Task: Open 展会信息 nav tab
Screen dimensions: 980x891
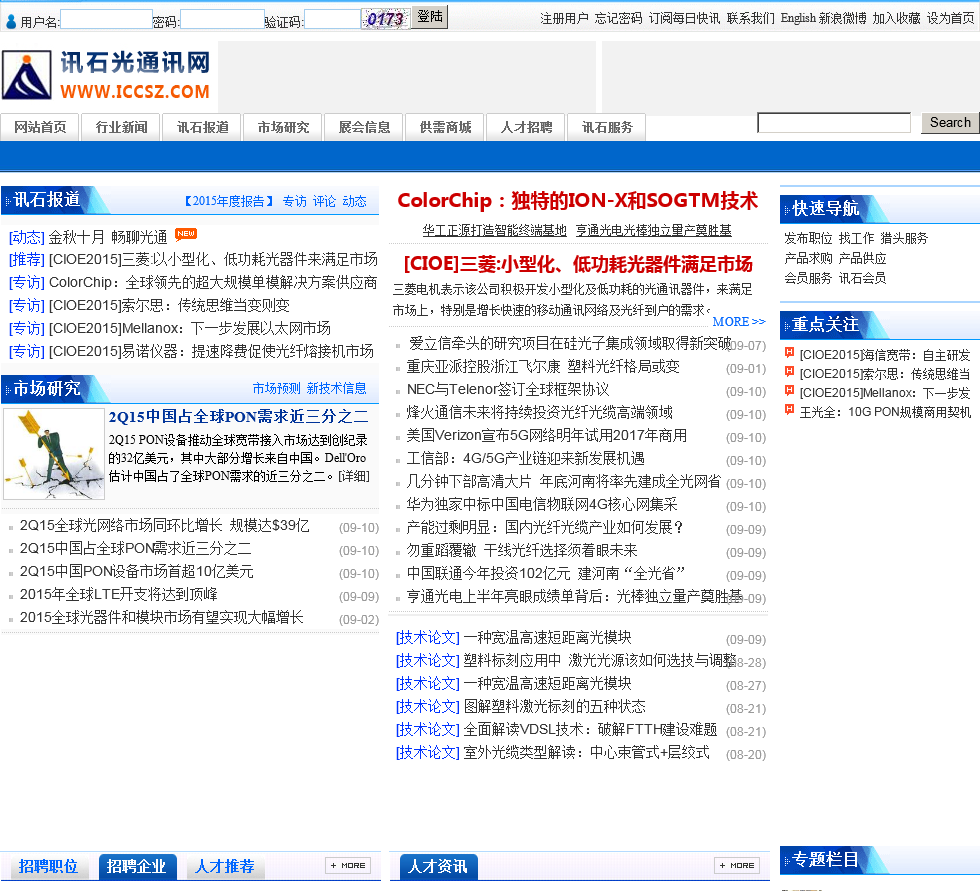Action: point(364,127)
